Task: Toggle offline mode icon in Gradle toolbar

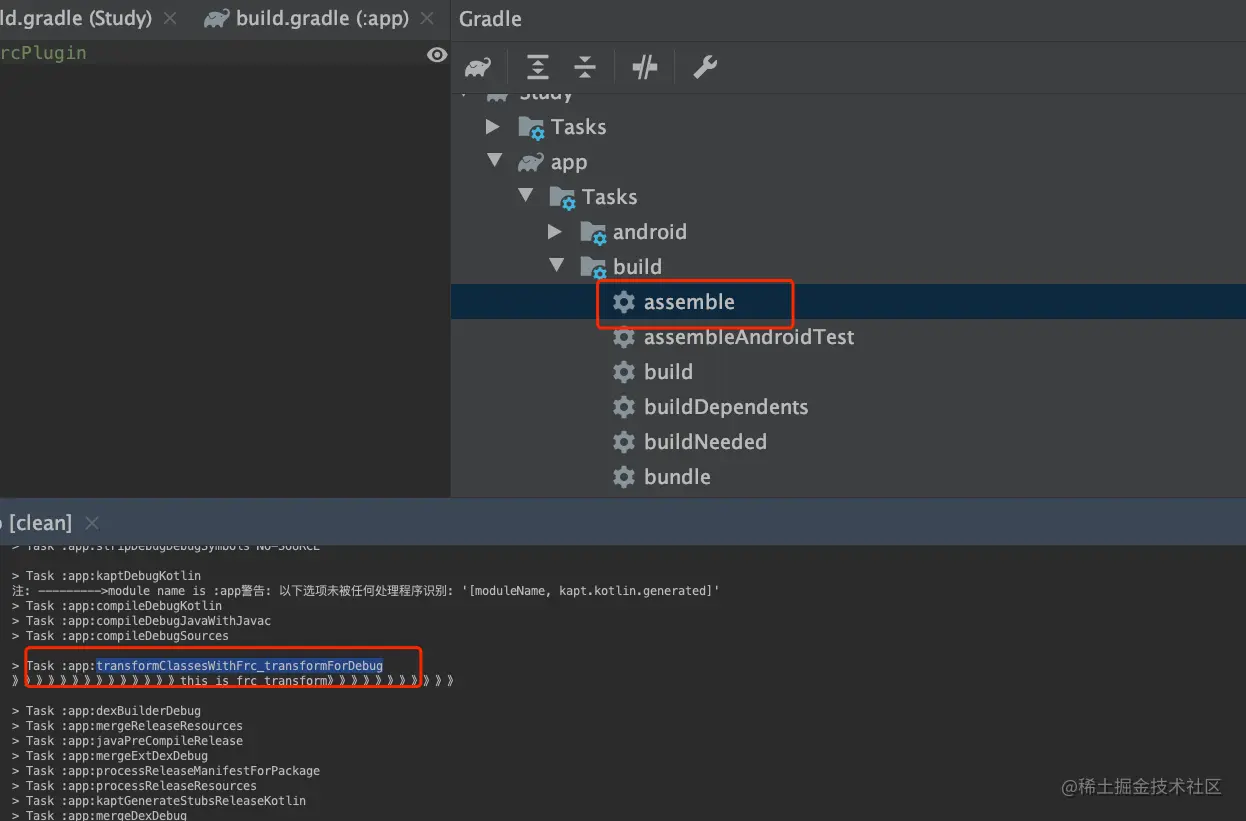Action: (x=645, y=68)
